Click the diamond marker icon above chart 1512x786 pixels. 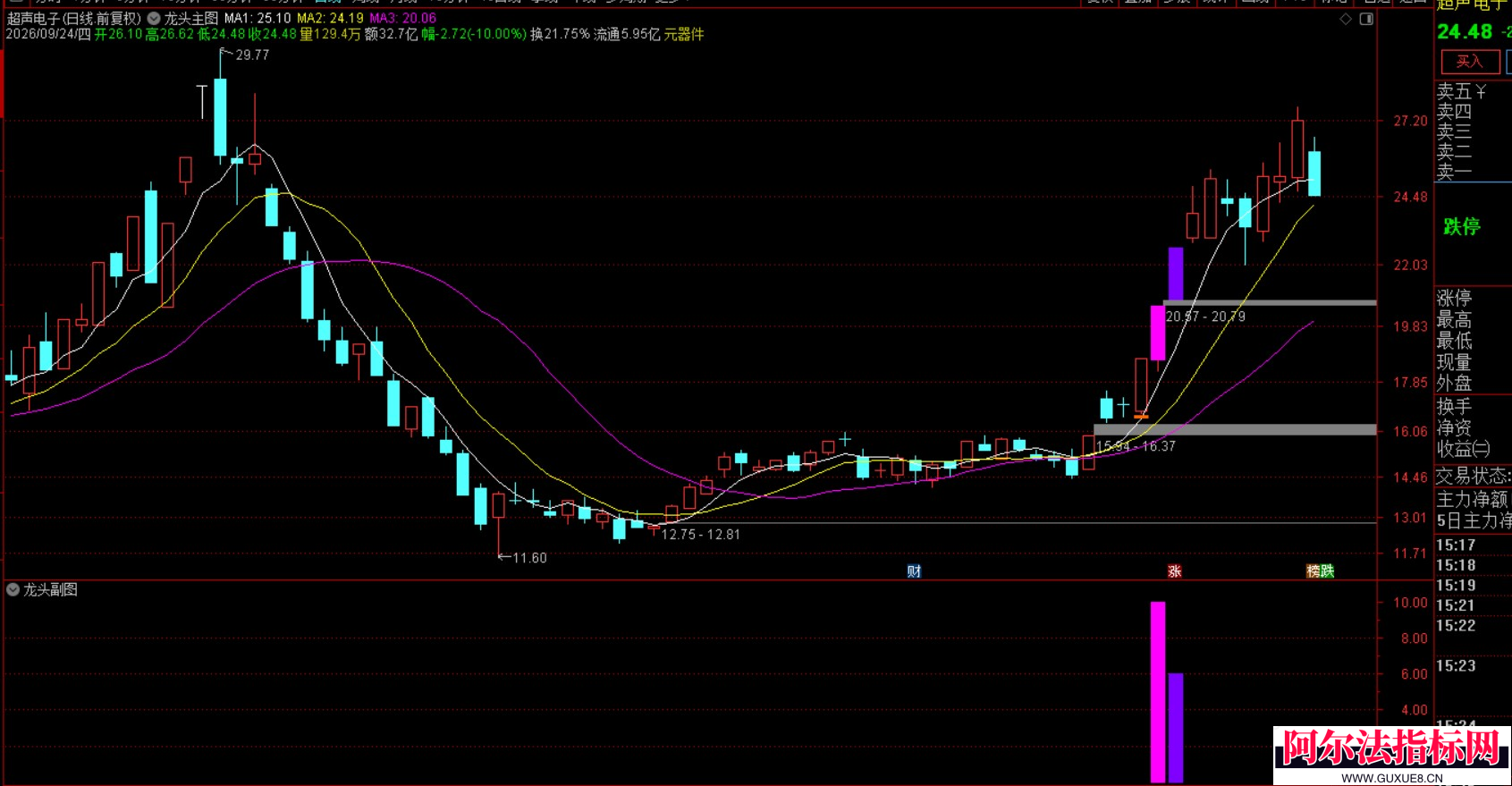(x=1346, y=19)
